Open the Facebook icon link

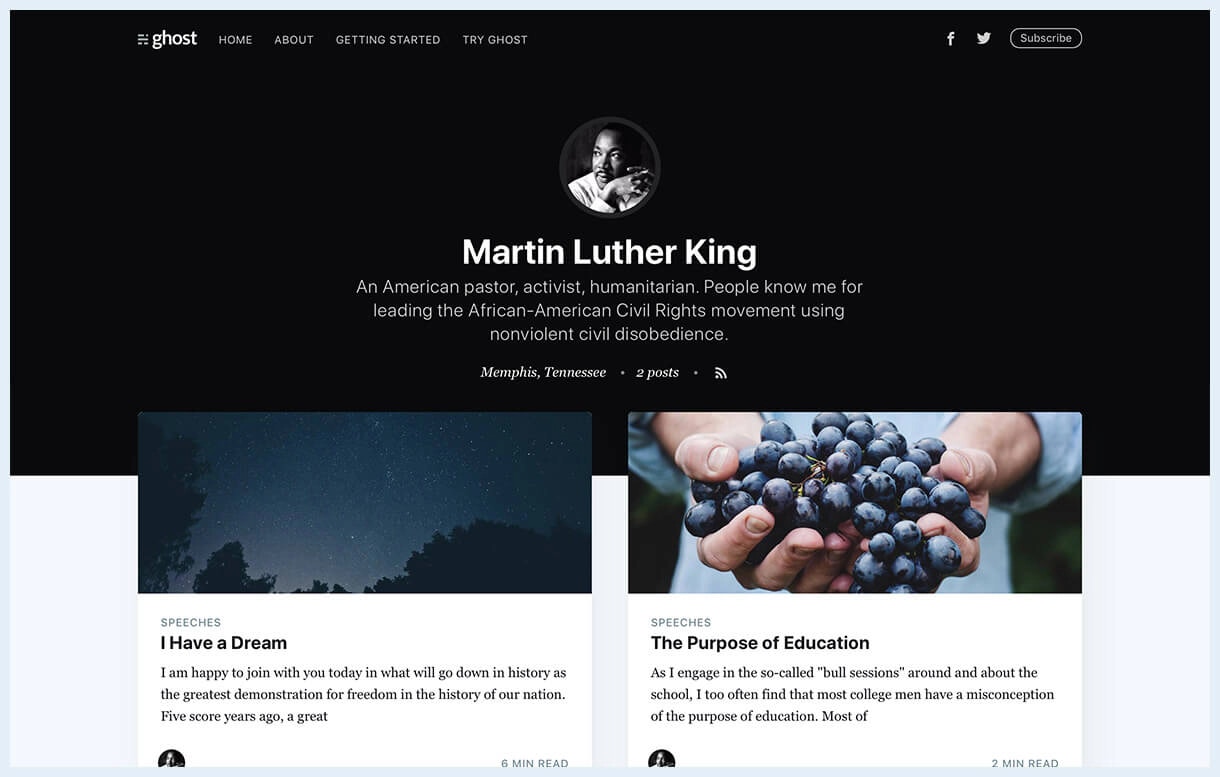pos(951,39)
